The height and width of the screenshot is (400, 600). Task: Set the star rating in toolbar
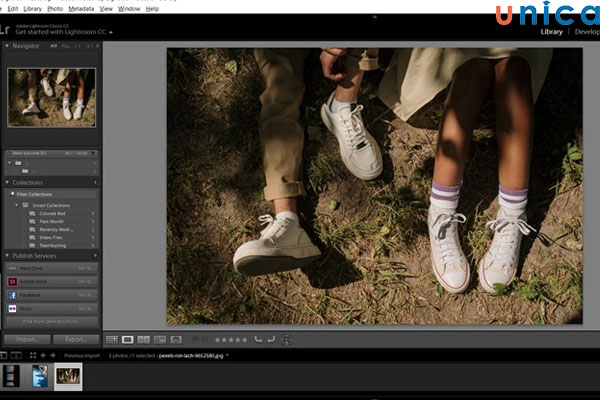[x=230, y=340]
